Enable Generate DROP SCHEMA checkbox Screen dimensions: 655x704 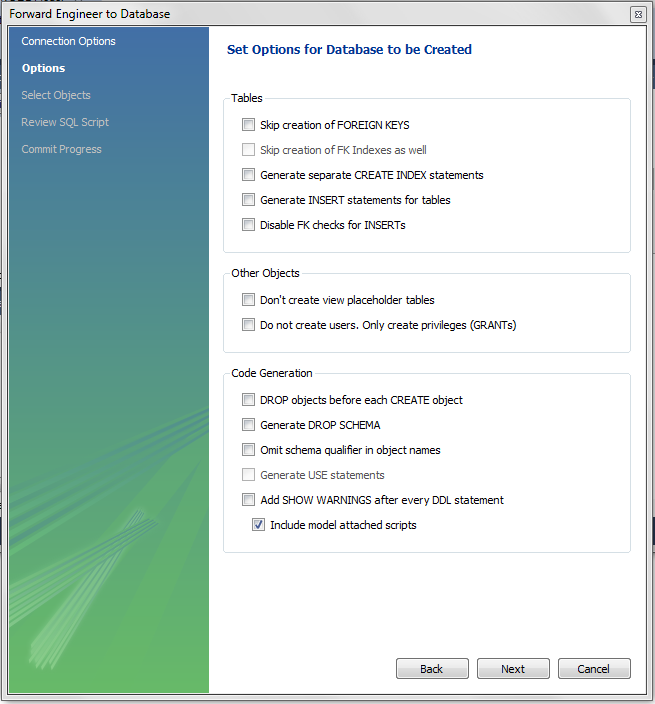click(x=249, y=425)
